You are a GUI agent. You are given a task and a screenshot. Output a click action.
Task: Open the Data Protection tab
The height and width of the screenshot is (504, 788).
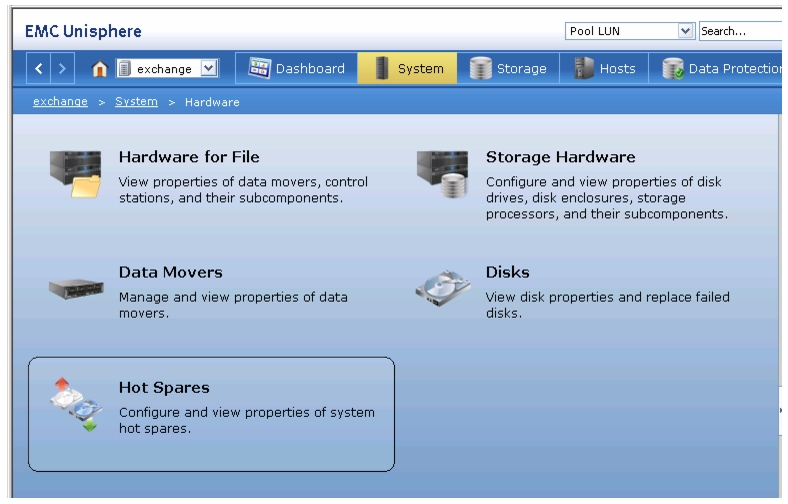(x=716, y=68)
